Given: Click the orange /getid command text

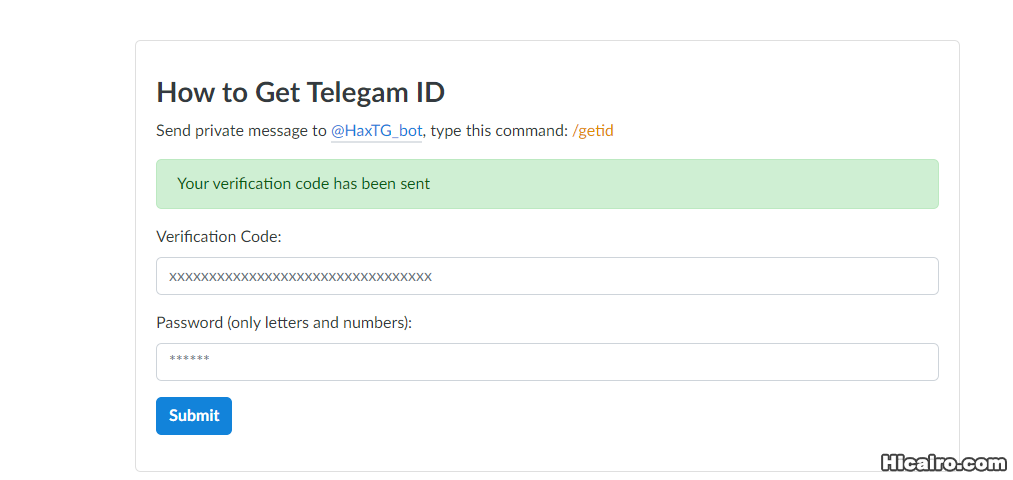Looking at the screenshot, I should pos(593,131).
